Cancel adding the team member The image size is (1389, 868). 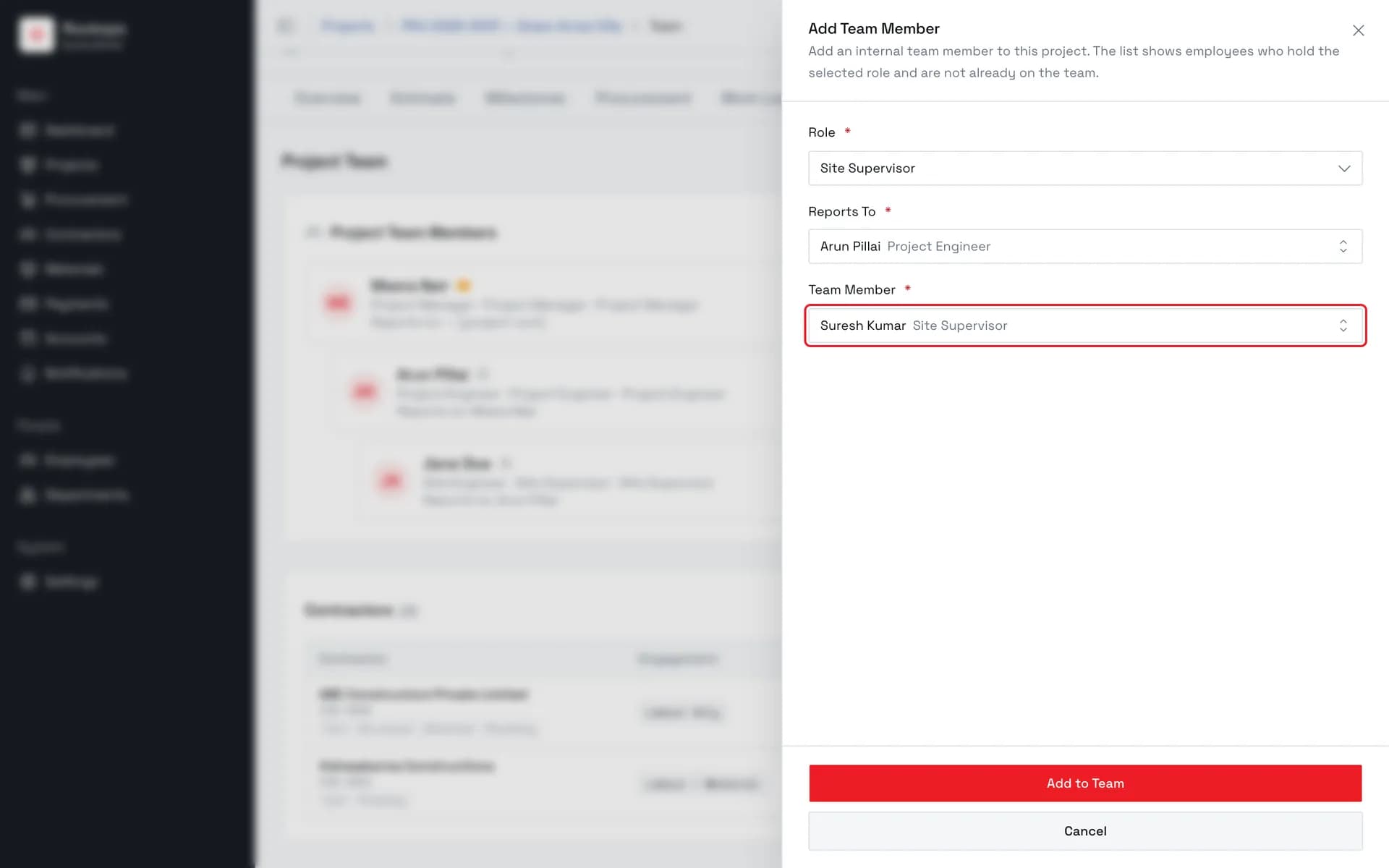(x=1085, y=831)
